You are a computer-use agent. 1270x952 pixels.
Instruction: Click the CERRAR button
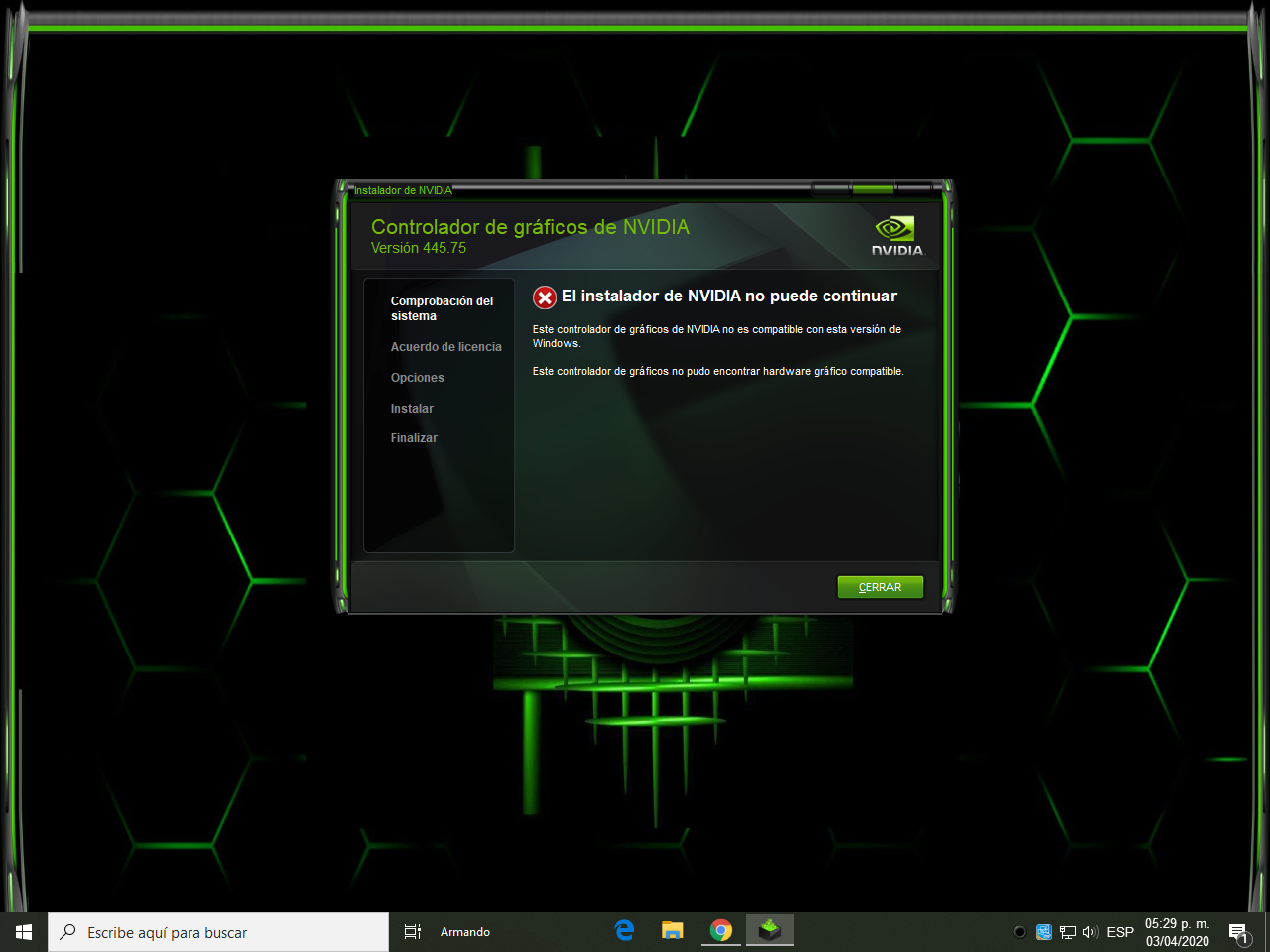[x=880, y=587]
